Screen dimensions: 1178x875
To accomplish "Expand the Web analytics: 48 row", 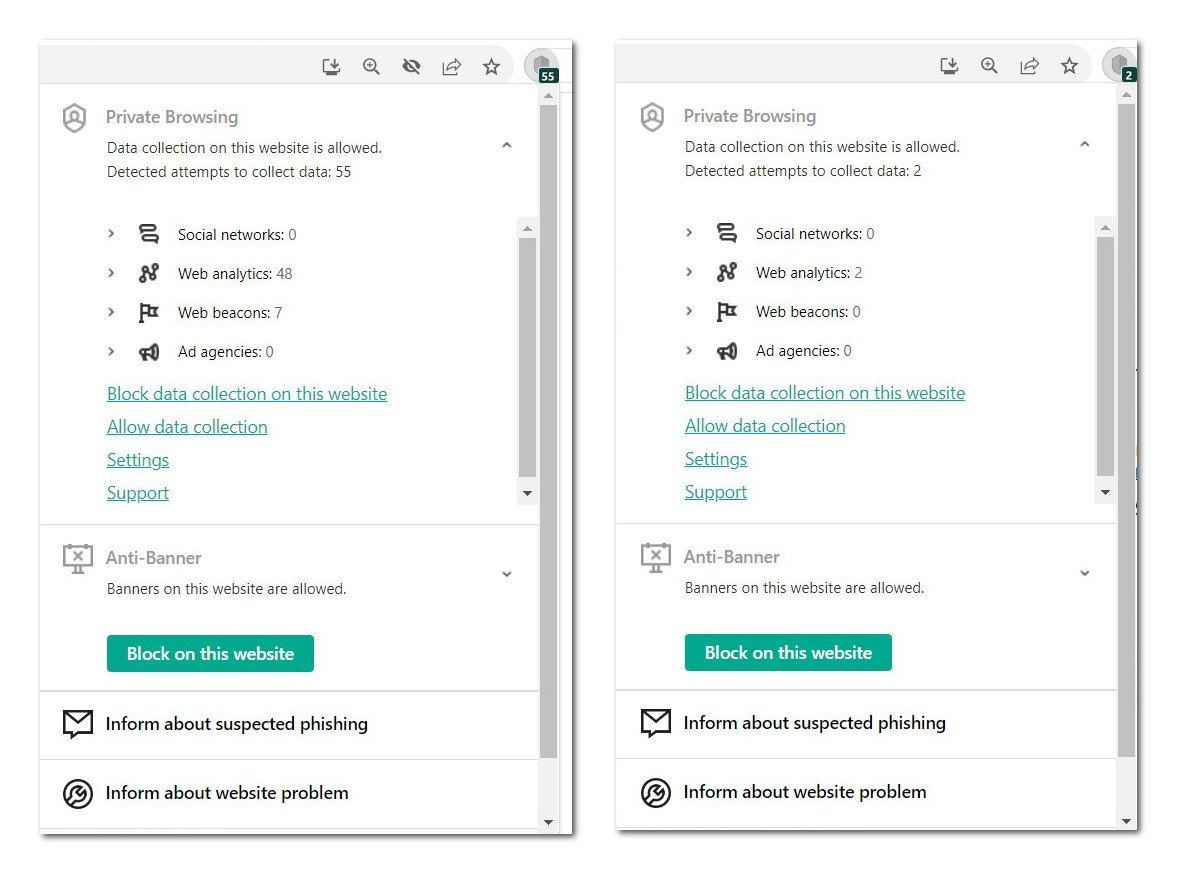I will [x=111, y=273].
